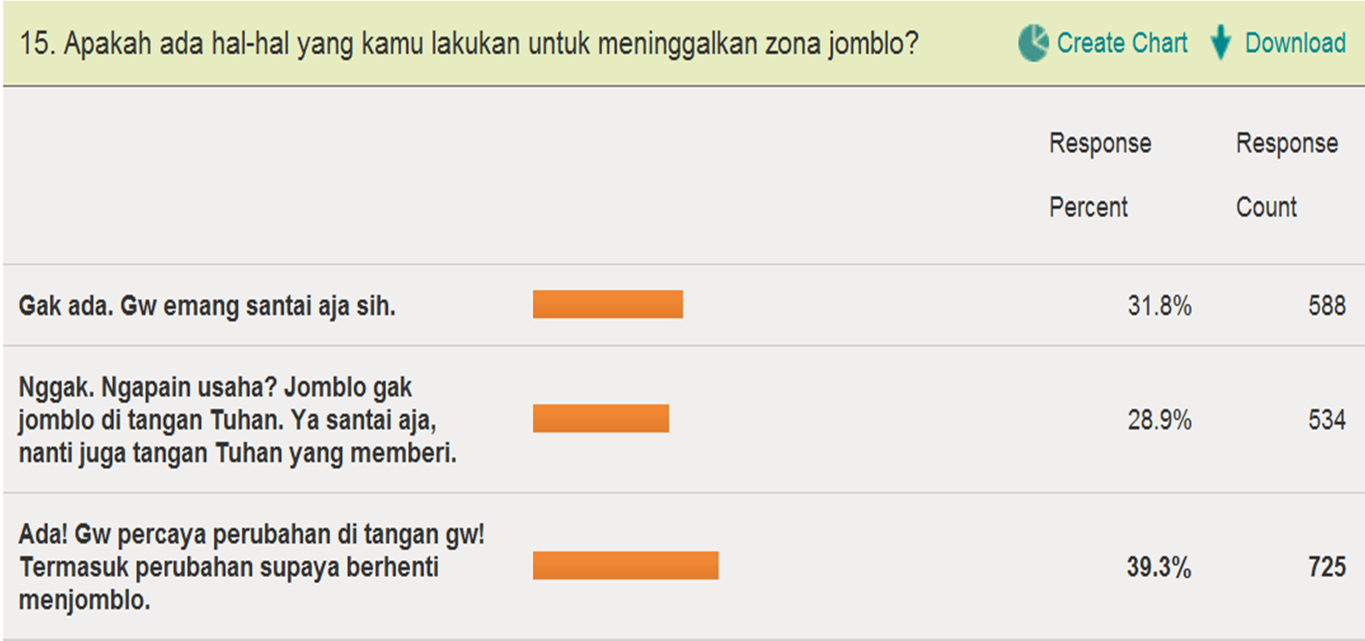Click the 31.8% percentage value
The width and height of the screenshot is (1365, 641).
click(1159, 306)
